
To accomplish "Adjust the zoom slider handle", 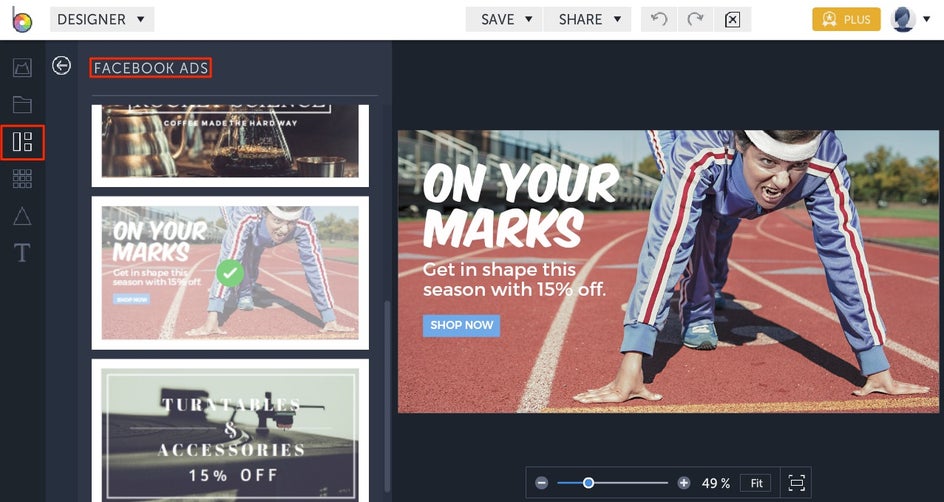I will click(588, 483).
